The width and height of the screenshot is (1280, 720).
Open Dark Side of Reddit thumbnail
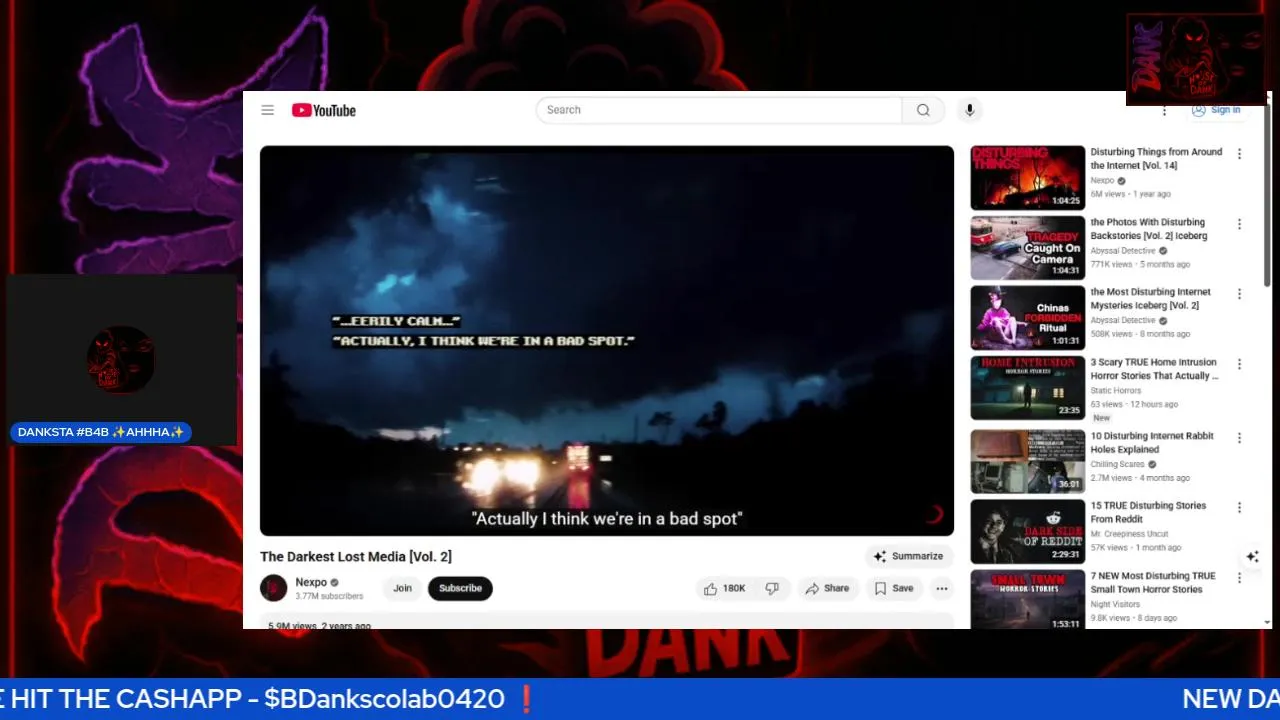pos(1027,531)
